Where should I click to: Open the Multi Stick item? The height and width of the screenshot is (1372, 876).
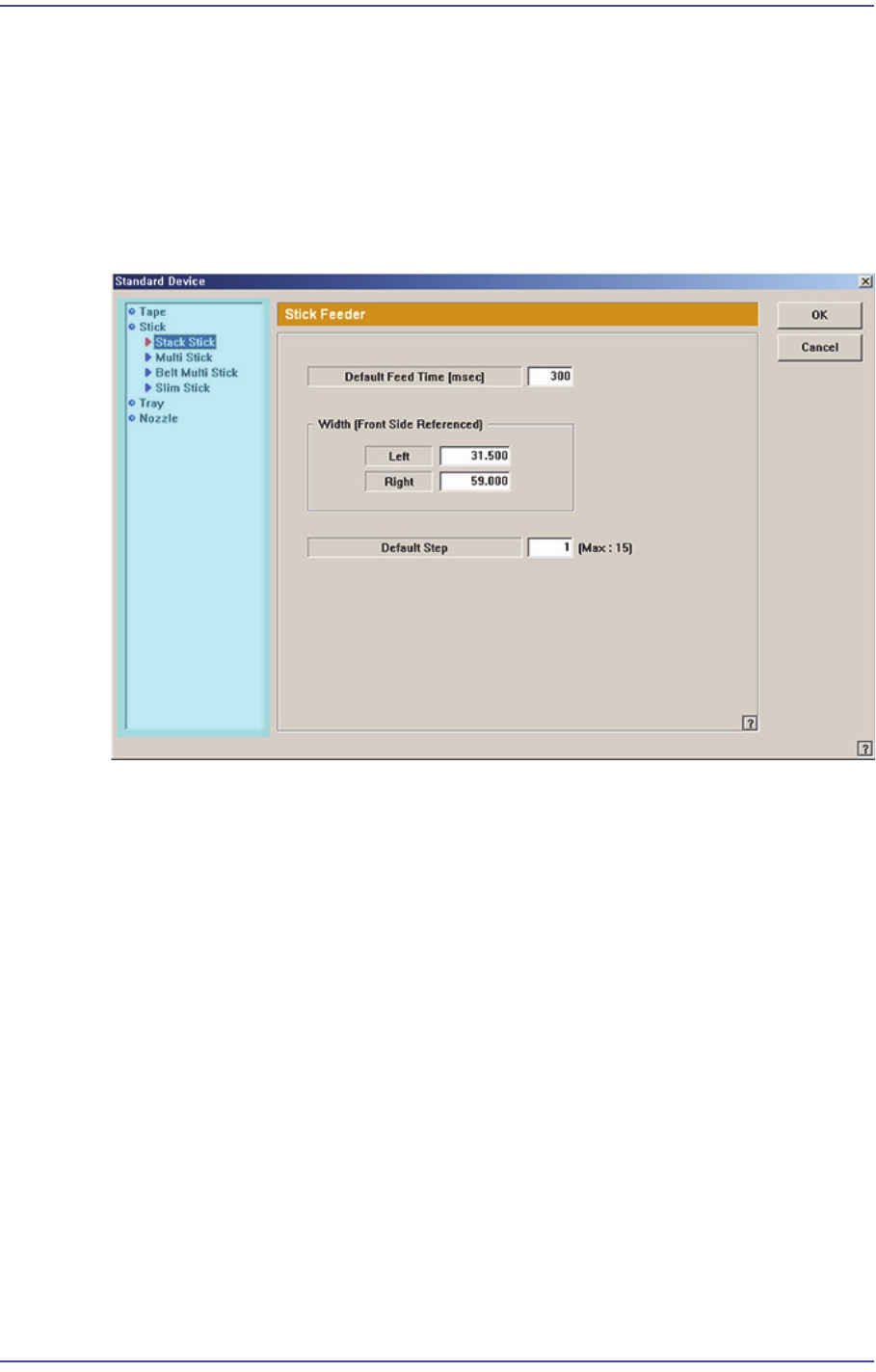[184, 357]
